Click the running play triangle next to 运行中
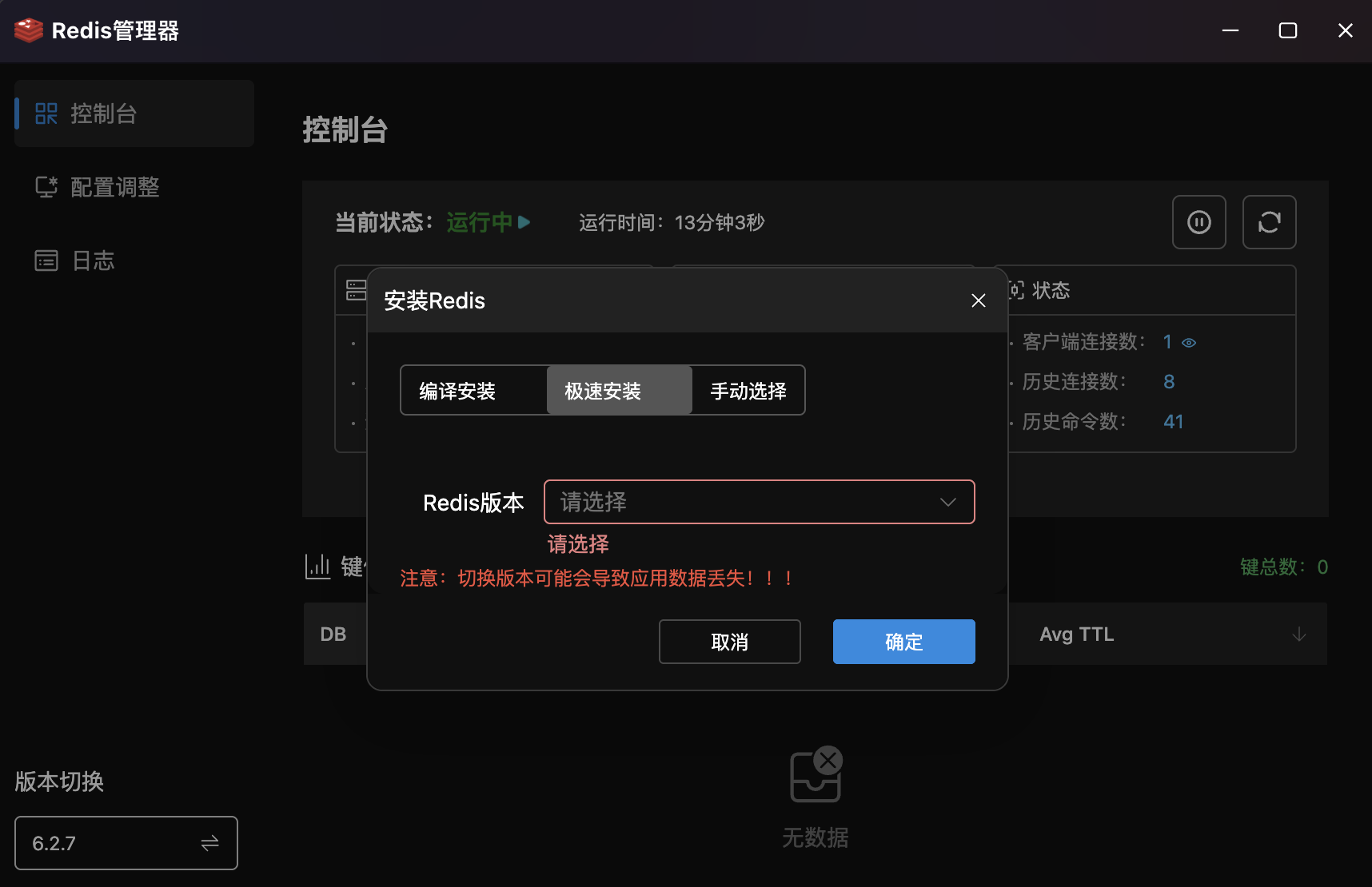Screen dimensions: 1372x887 (x=524, y=222)
